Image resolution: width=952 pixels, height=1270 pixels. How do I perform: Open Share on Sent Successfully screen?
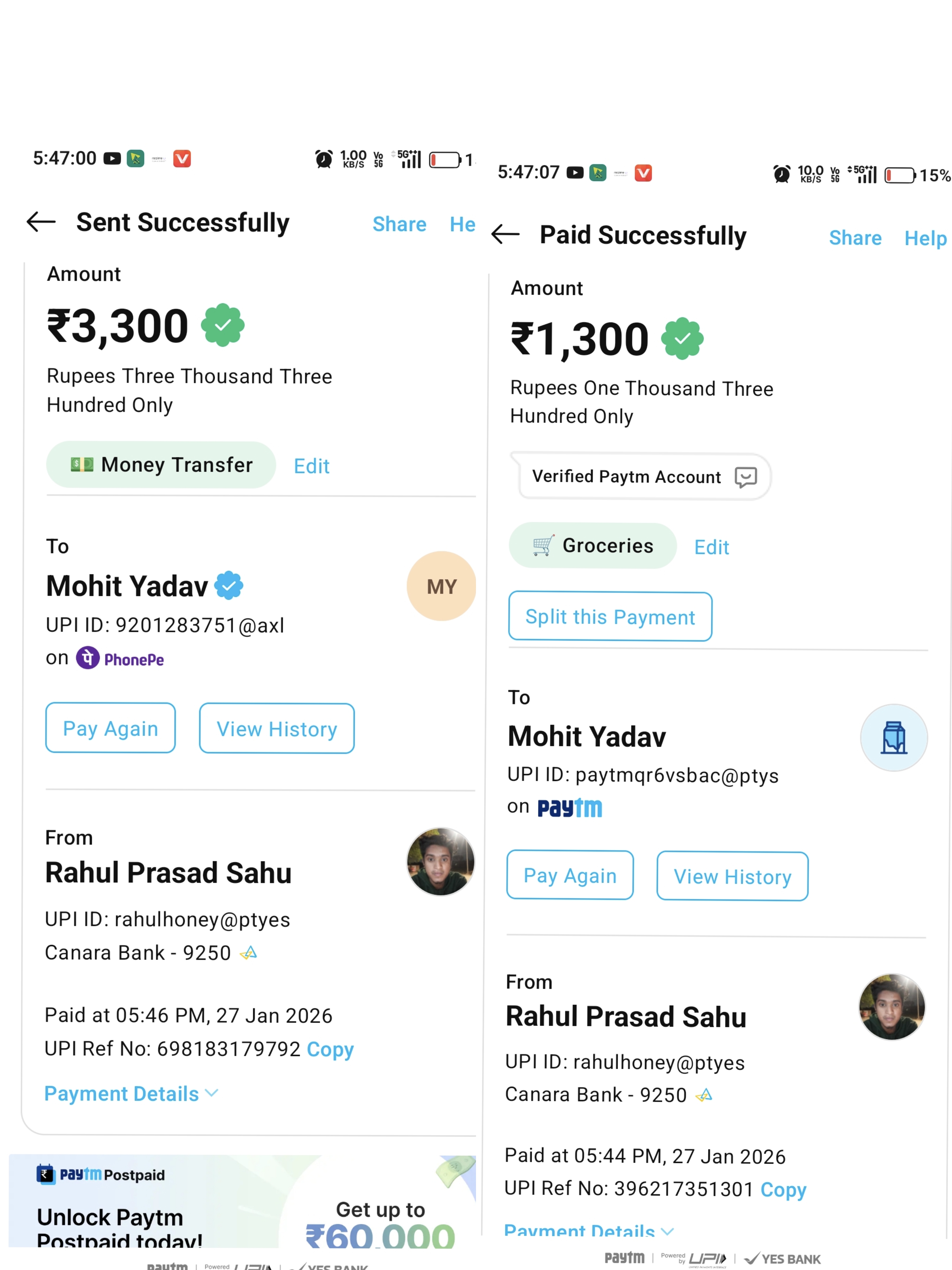399,224
